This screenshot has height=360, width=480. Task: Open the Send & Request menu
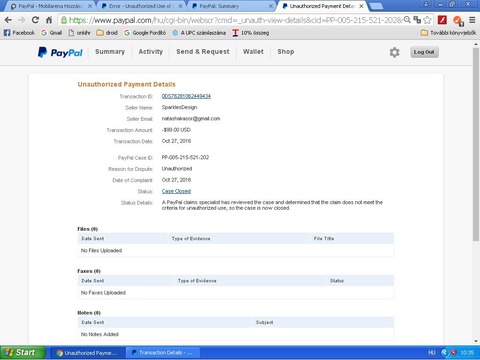point(203,52)
